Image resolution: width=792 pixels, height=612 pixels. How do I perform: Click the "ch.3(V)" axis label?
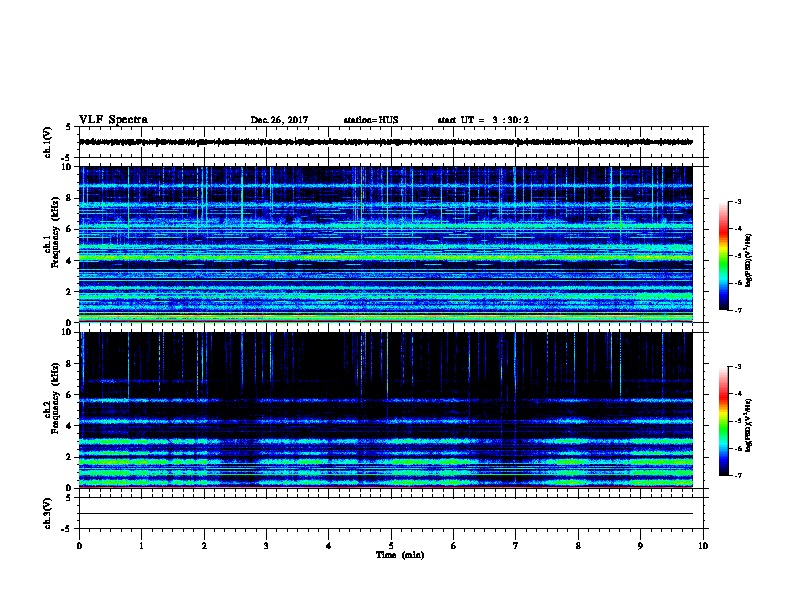click(48, 513)
